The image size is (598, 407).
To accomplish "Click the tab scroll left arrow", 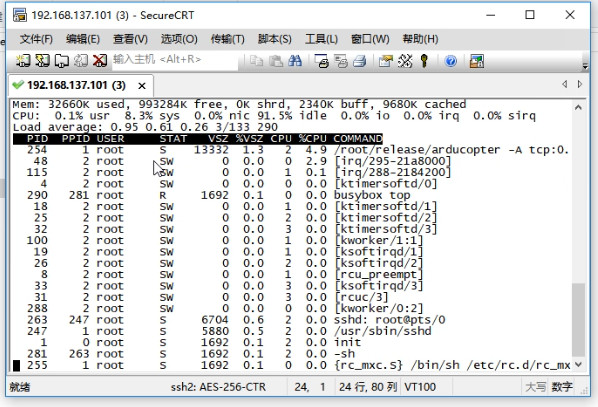I will 564,84.
